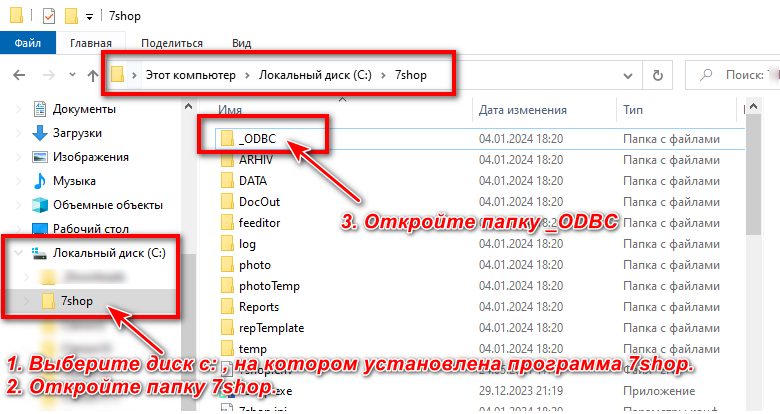Click the file list vertical scrollbar
780x414 pixels.
(x=754, y=175)
